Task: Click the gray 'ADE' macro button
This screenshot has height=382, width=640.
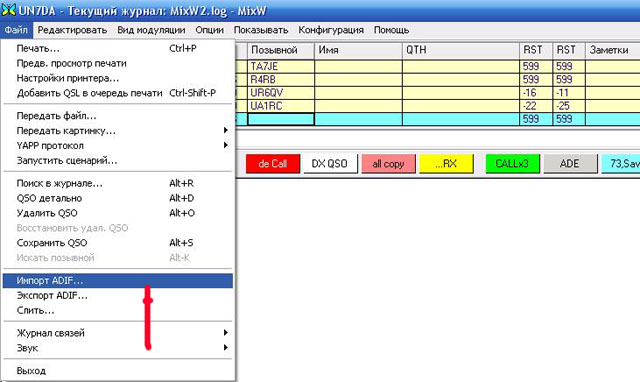Action: 570,164
